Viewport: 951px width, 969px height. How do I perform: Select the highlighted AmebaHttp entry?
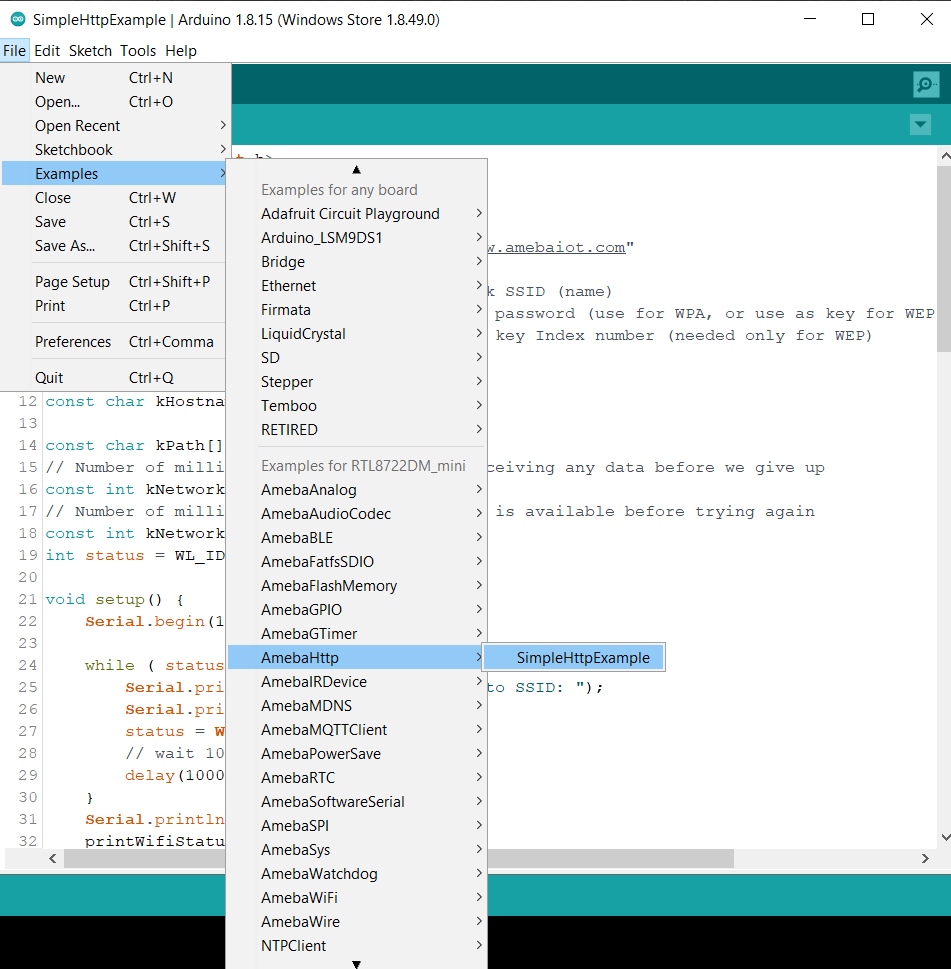pyautogui.click(x=357, y=658)
